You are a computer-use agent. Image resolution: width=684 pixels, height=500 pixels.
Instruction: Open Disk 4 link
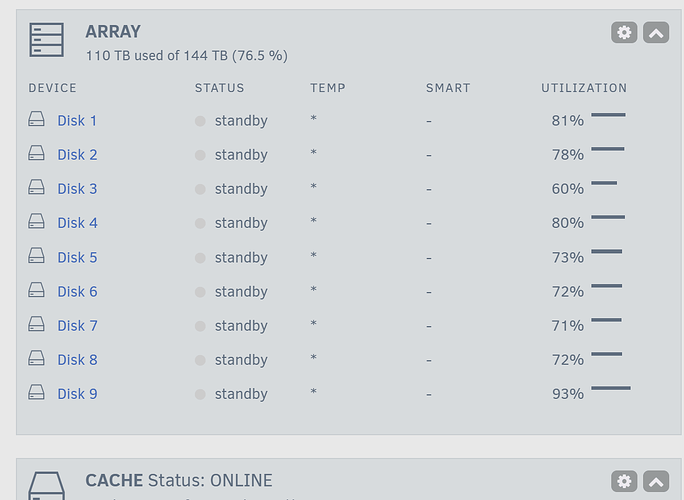(x=78, y=223)
